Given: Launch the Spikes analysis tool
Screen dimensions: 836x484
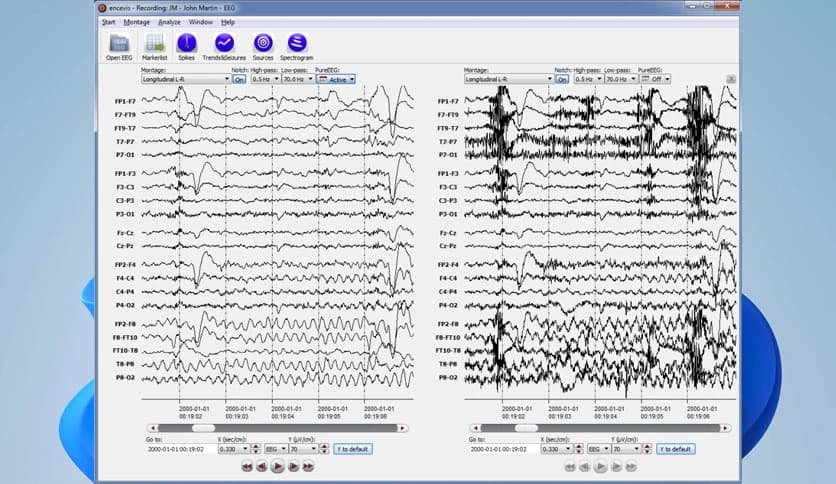Looking at the screenshot, I should click(x=186, y=44).
